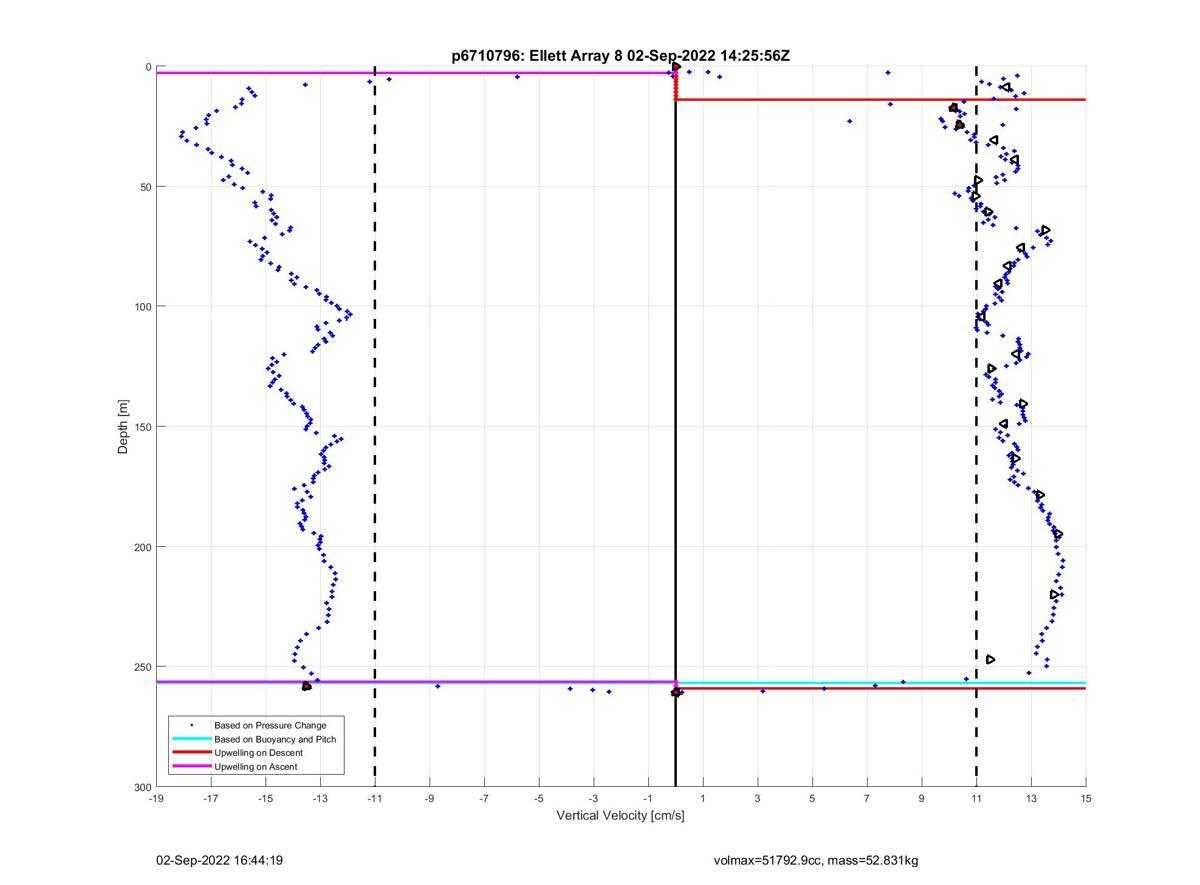Screen dimensions: 1200x885
Task: Click y-axis tick label '100'
Action: point(142,307)
